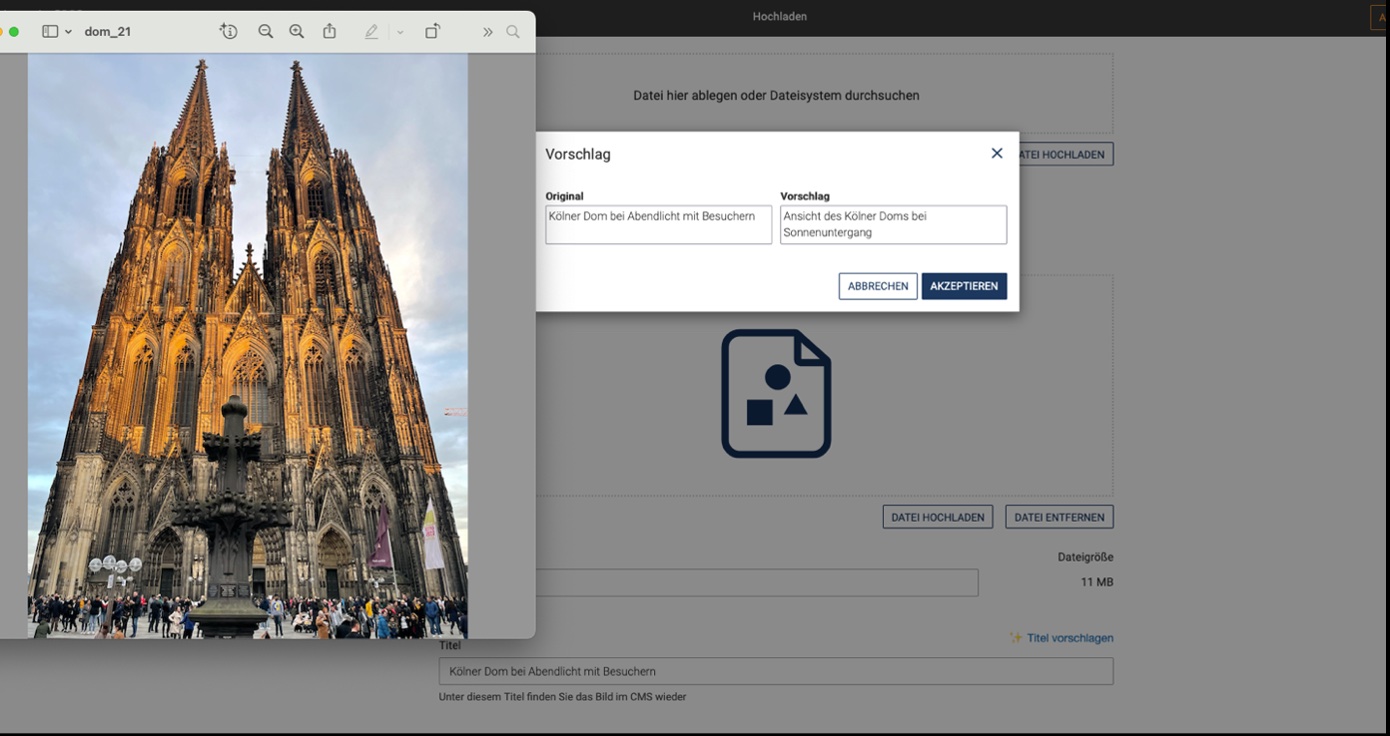
Task: Click the green maximize button of Preview
Action: (x=14, y=32)
